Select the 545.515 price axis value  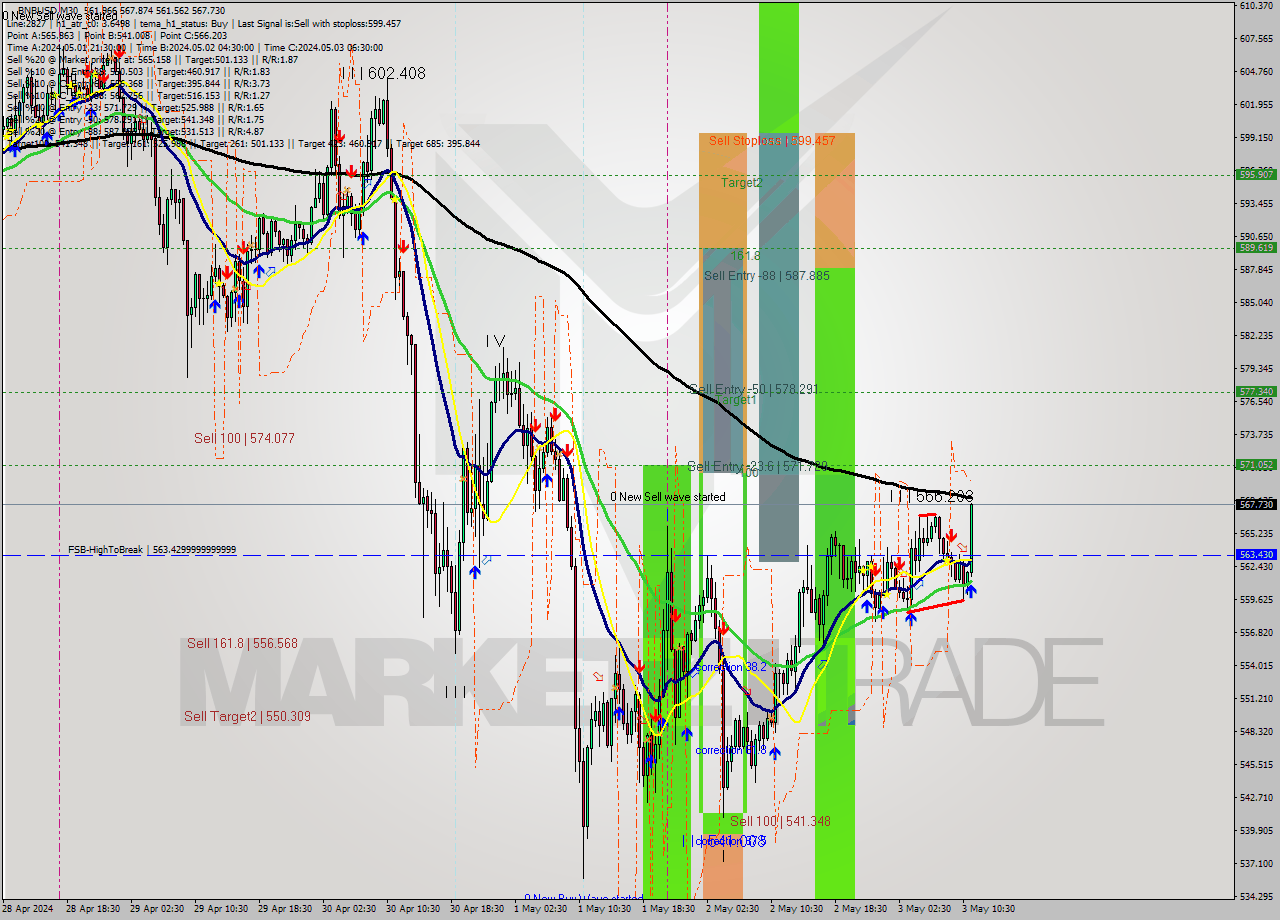pos(1256,764)
